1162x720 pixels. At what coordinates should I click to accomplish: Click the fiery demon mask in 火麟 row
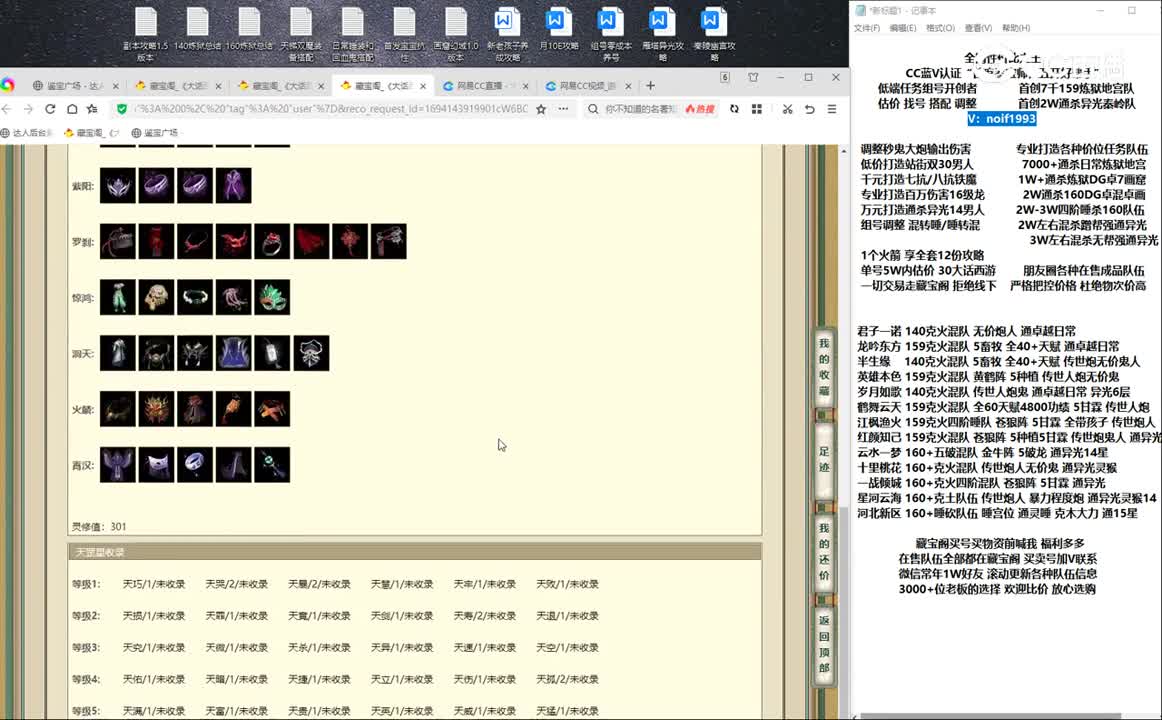click(156, 409)
